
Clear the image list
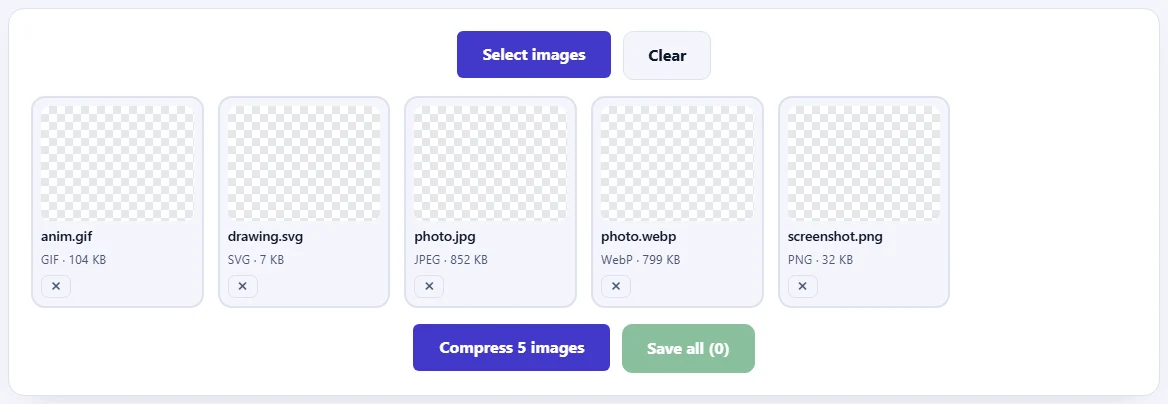(667, 55)
